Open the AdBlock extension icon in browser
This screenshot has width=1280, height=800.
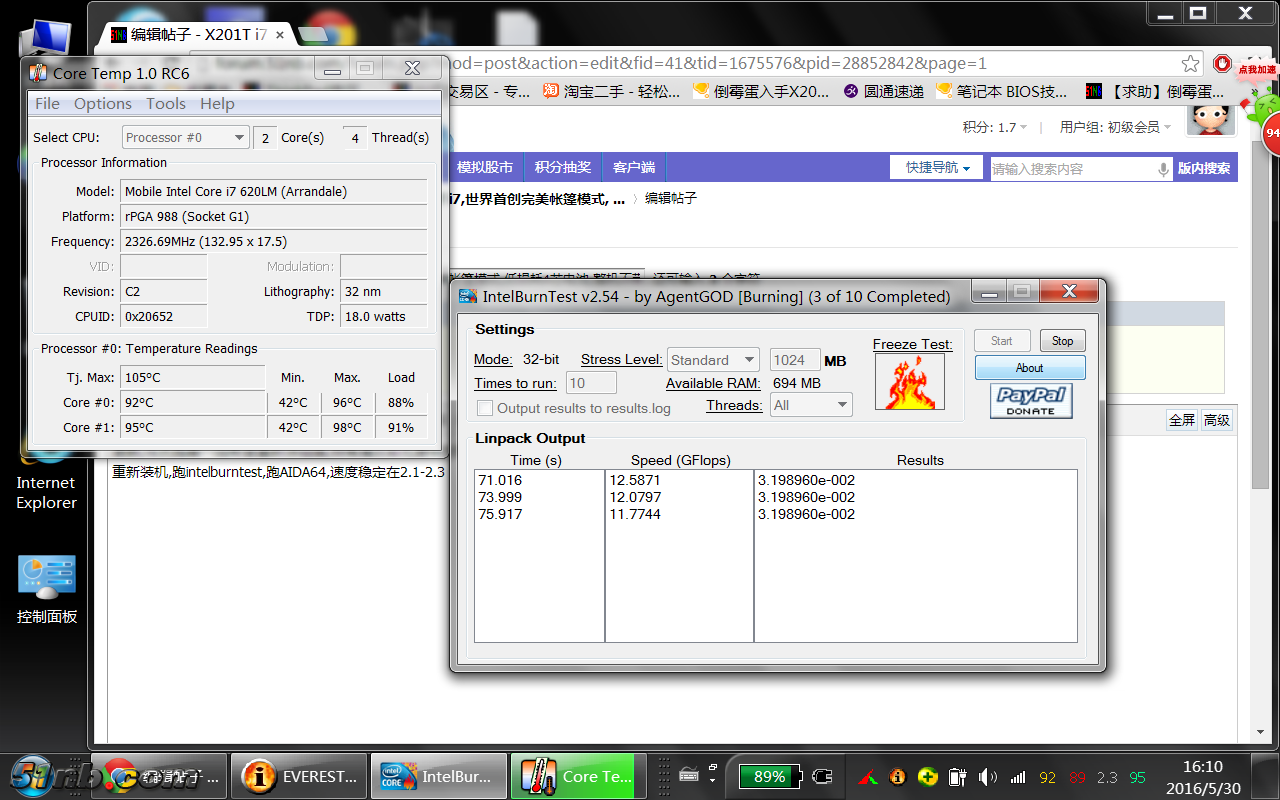click(1222, 64)
